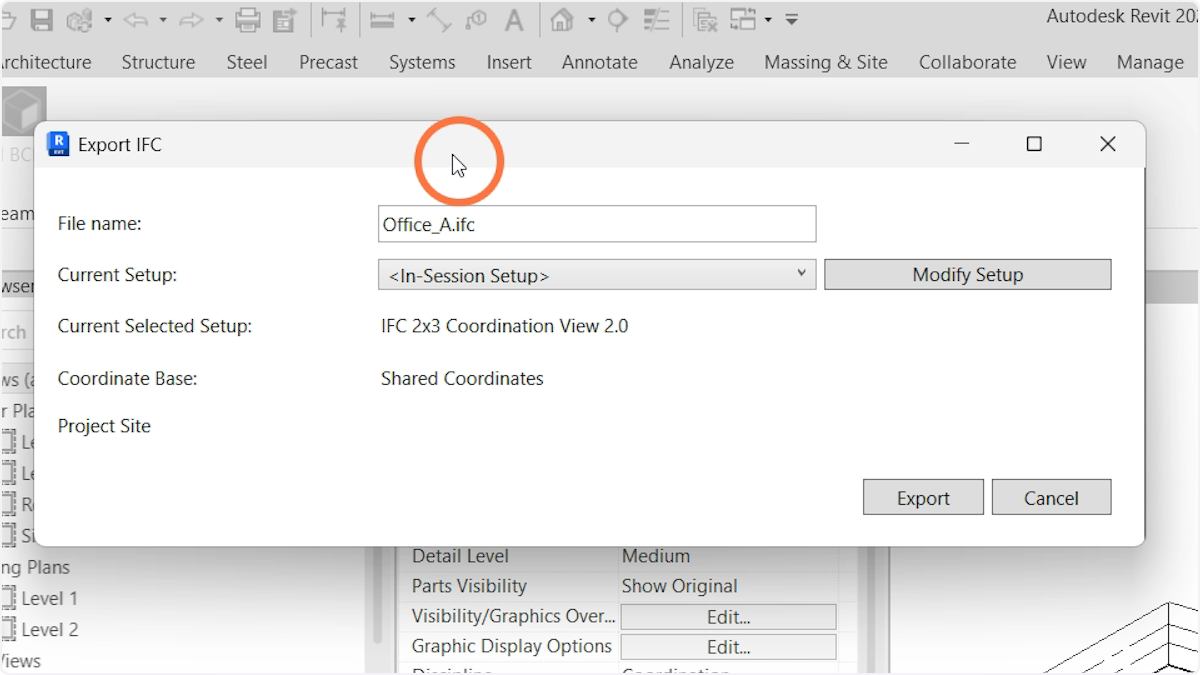Click the Thin Lines icon
Screen dimensions: 1200x675
656,19
